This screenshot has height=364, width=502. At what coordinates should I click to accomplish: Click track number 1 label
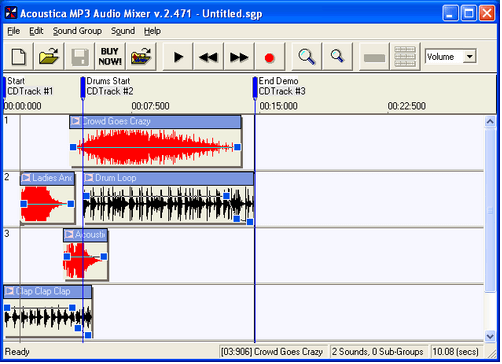tap(7, 120)
